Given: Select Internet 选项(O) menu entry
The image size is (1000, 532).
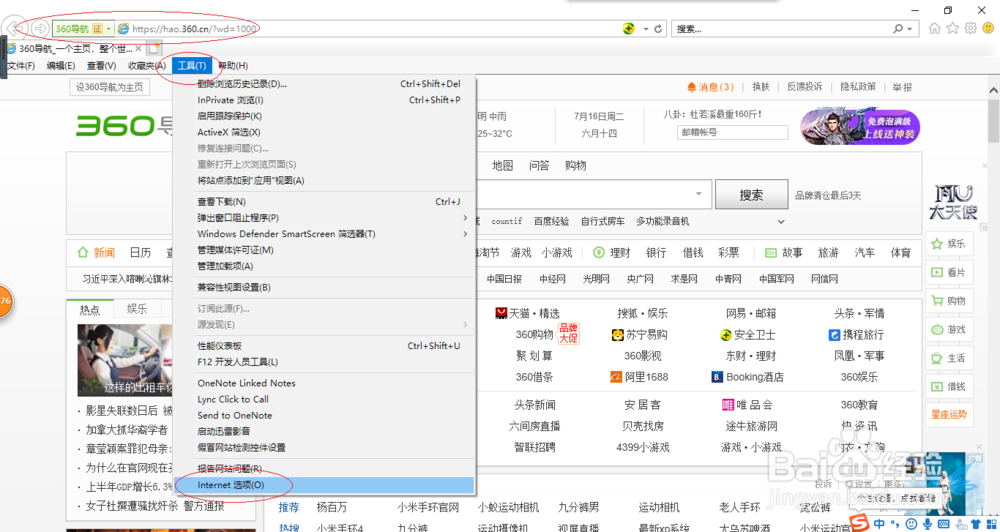Looking at the screenshot, I should (x=324, y=485).
